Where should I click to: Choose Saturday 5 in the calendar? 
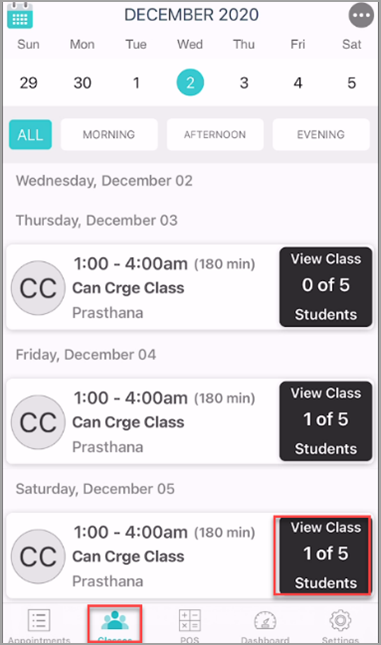point(351,83)
